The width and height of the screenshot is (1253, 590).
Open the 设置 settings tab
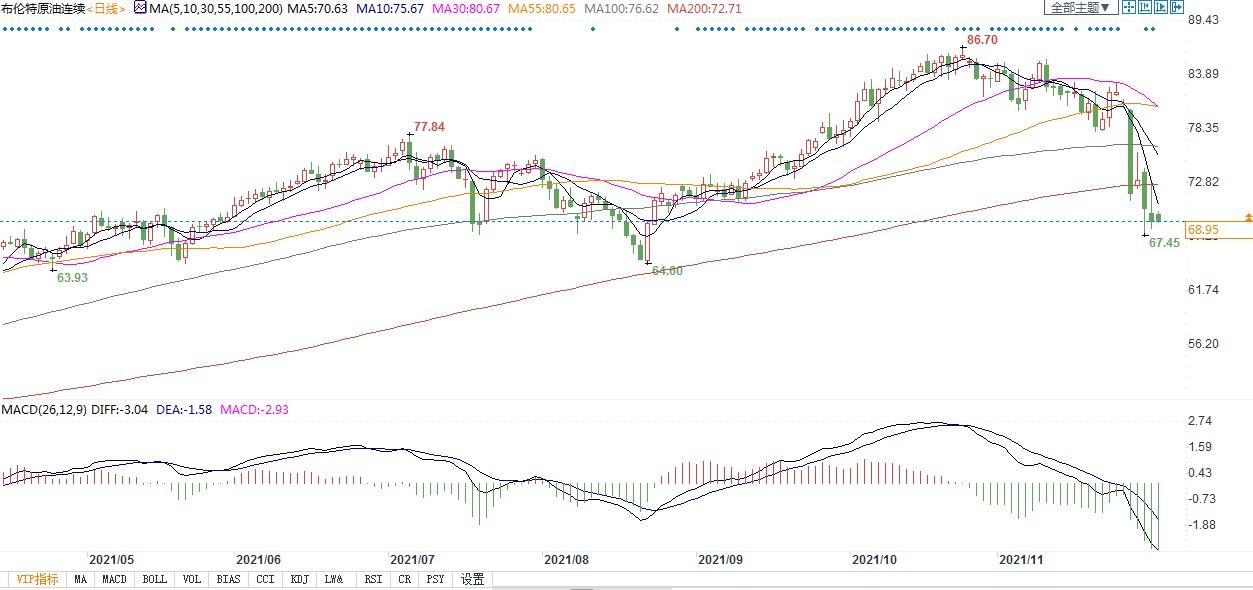[473, 579]
